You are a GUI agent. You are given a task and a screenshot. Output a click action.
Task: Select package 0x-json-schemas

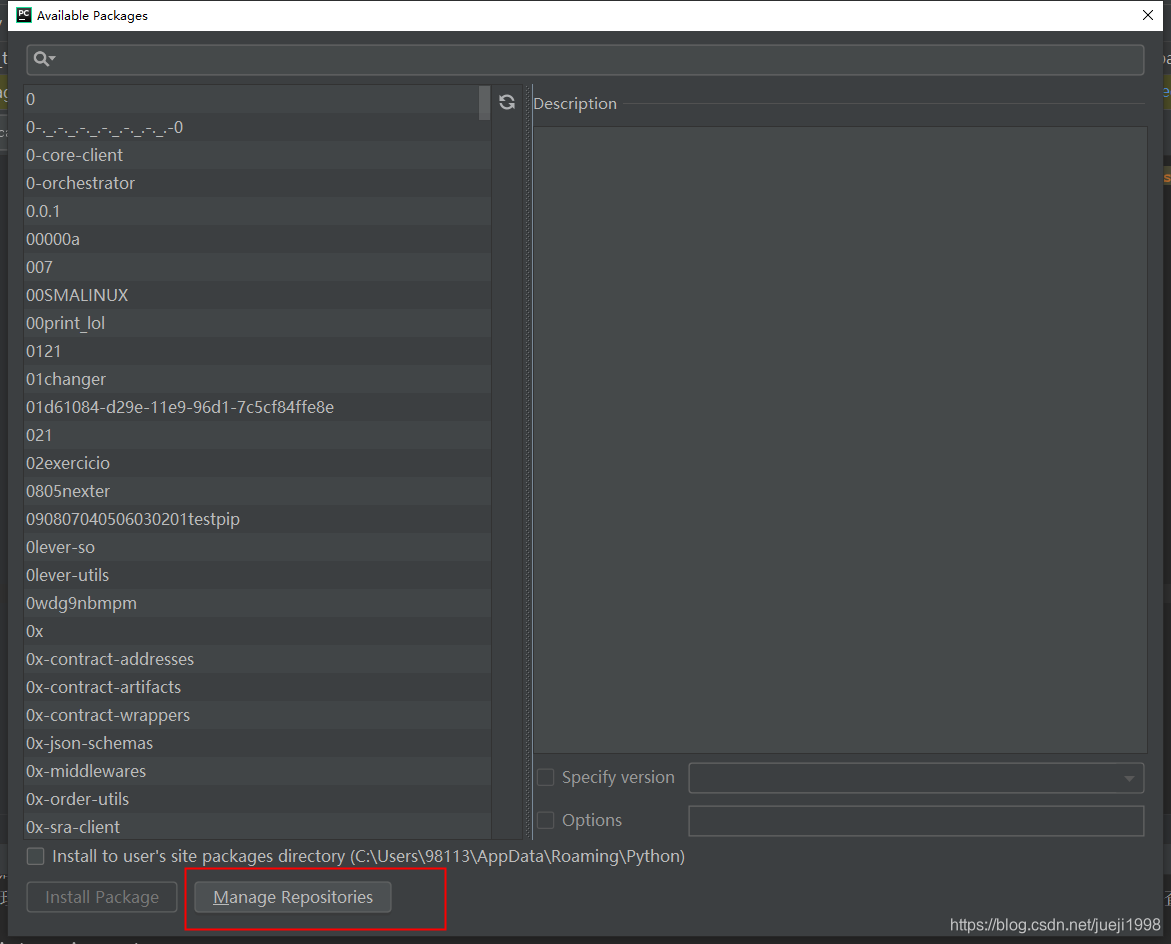[x=258, y=743]
